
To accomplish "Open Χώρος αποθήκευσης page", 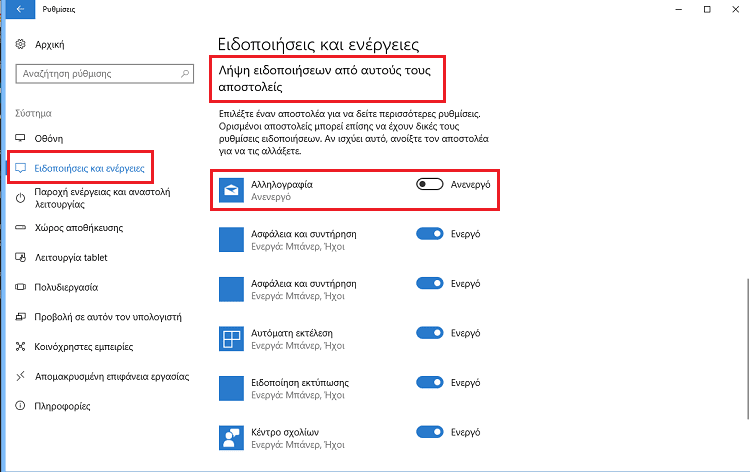I will tap(78, 228).
